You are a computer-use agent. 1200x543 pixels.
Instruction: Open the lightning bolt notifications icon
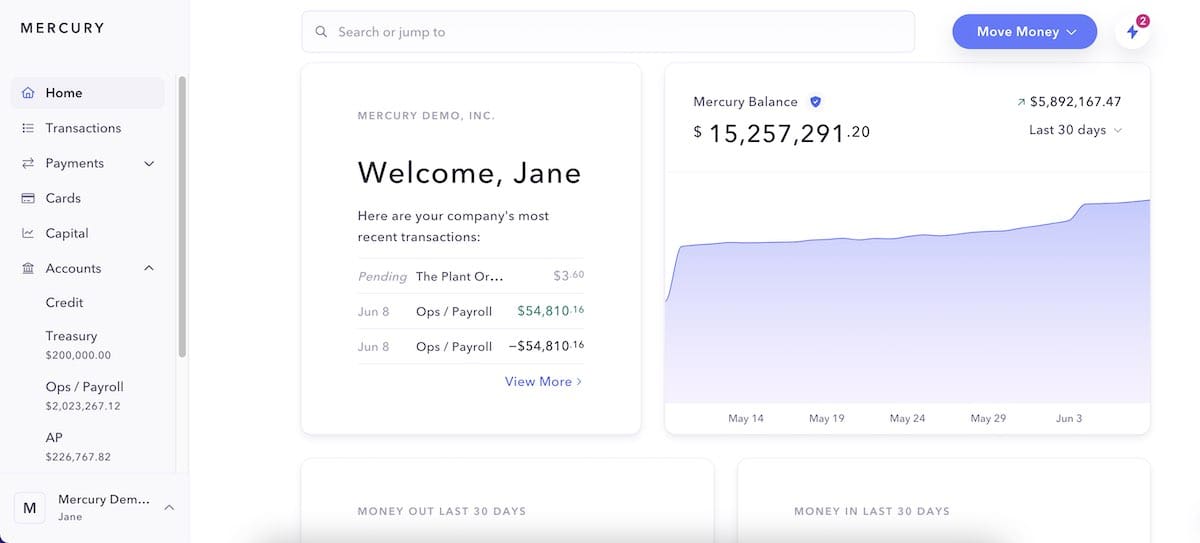[1133, 32]
